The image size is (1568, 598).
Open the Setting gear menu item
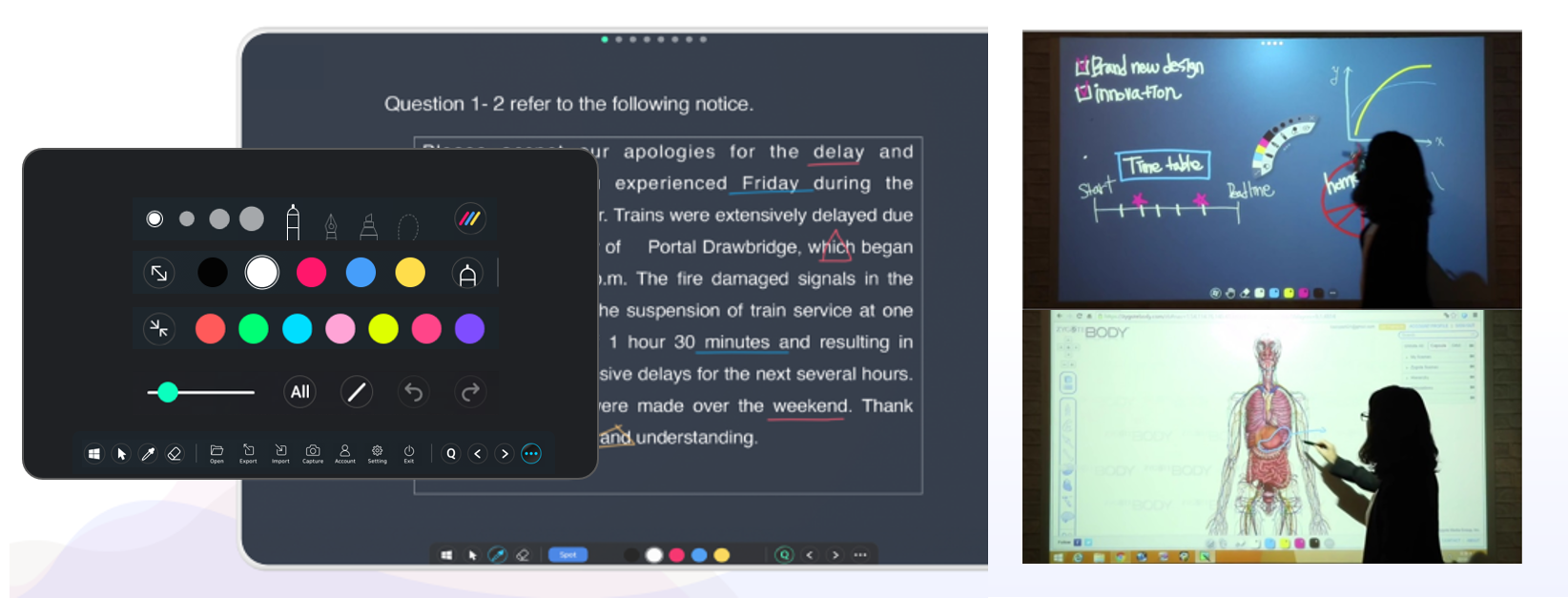[378, 452]
